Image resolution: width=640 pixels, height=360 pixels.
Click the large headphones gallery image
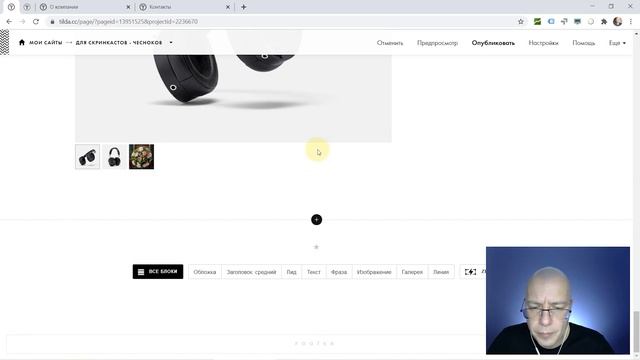[x=233, y=98]
